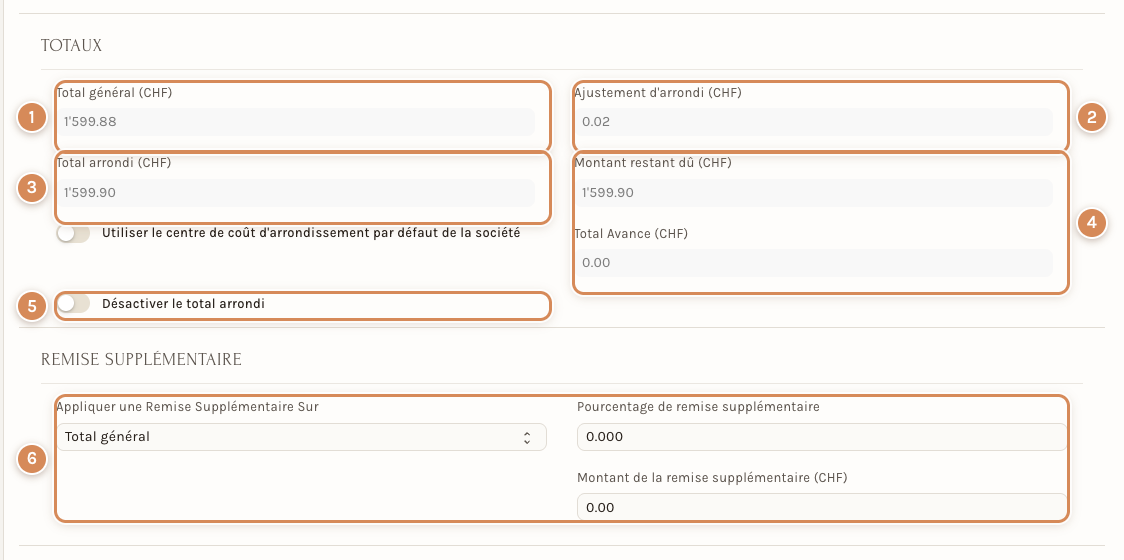1124x560 pixels.
Task: Click the Pourcentage de remise supplémentaire field
Action: (822, 437)
